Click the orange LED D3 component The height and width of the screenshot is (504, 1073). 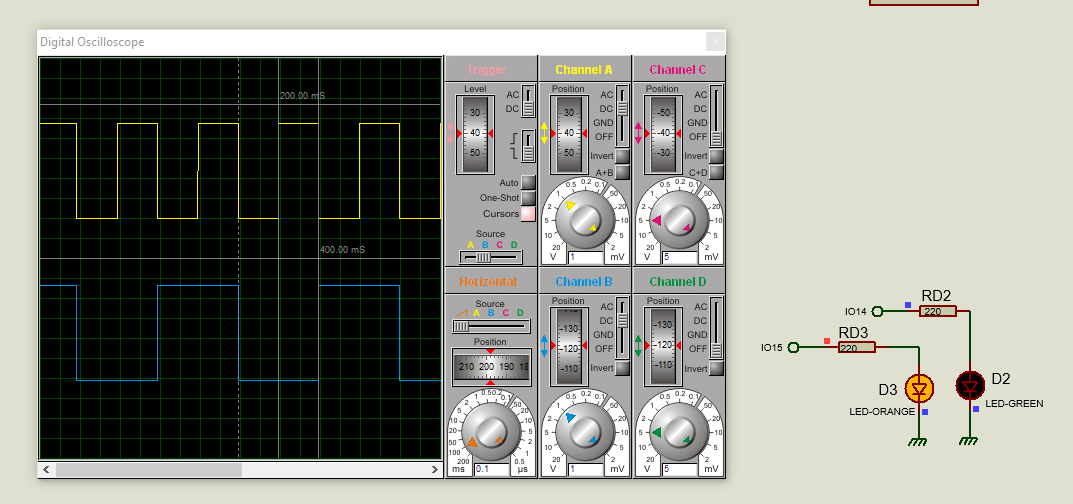click(x=918, y=388)
